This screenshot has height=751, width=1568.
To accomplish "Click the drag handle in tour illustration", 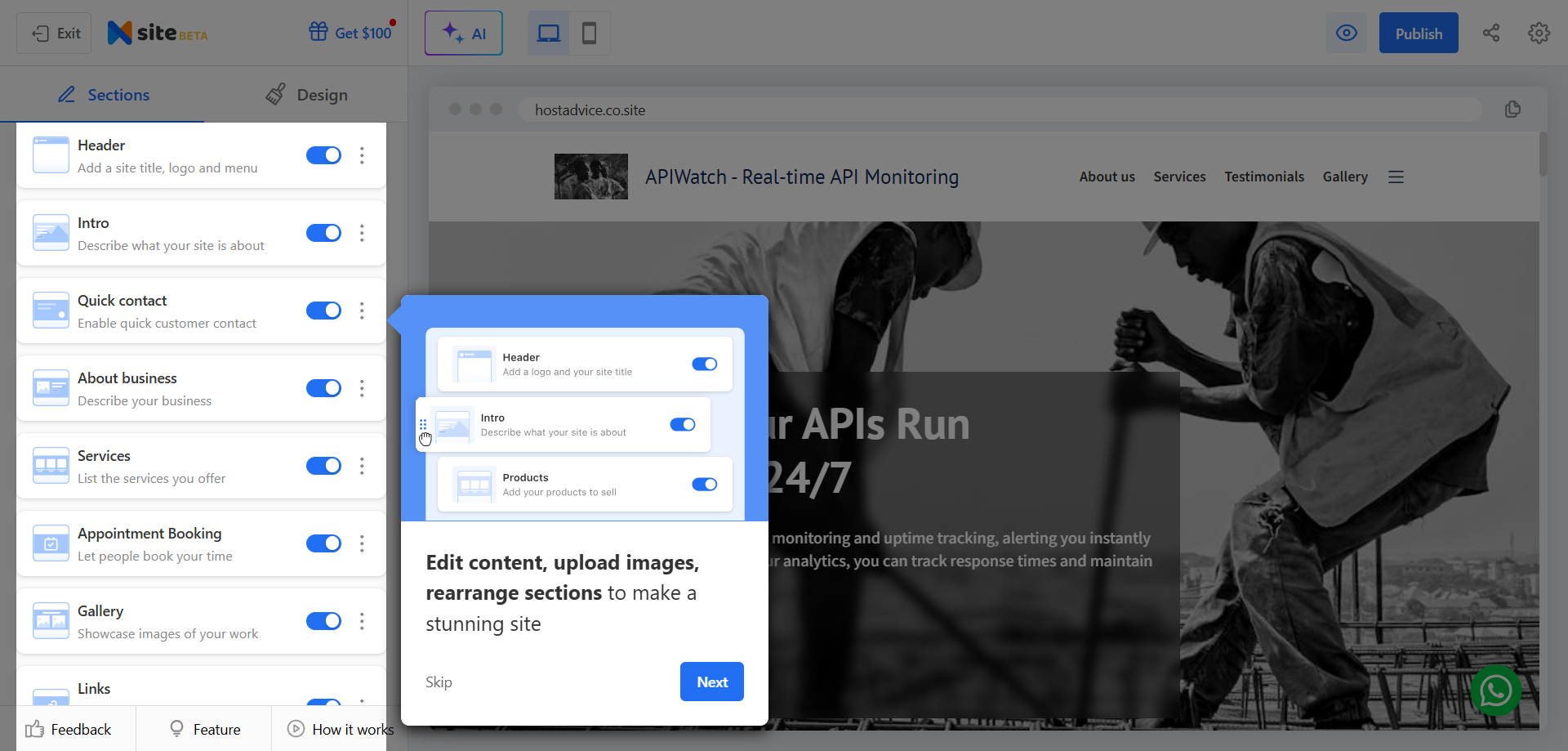I will click(423, 424).
